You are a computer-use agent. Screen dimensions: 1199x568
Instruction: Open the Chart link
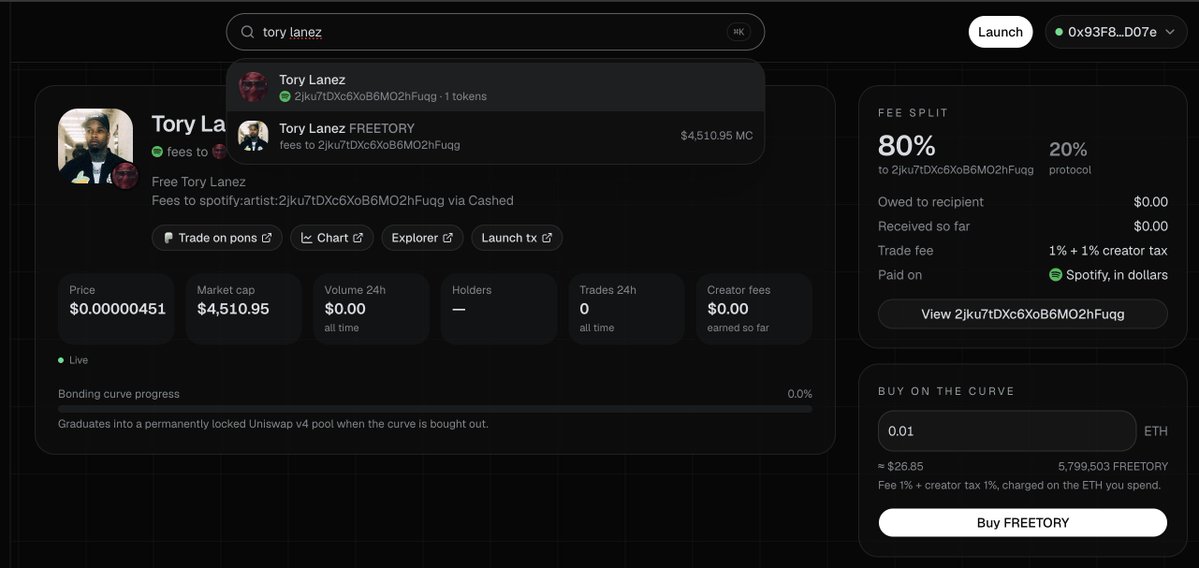(332, 238)
